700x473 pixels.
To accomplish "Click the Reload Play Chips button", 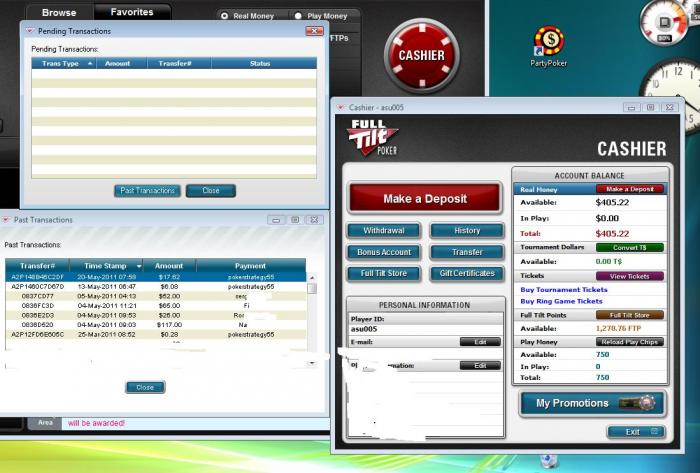I will coord(629,342).
